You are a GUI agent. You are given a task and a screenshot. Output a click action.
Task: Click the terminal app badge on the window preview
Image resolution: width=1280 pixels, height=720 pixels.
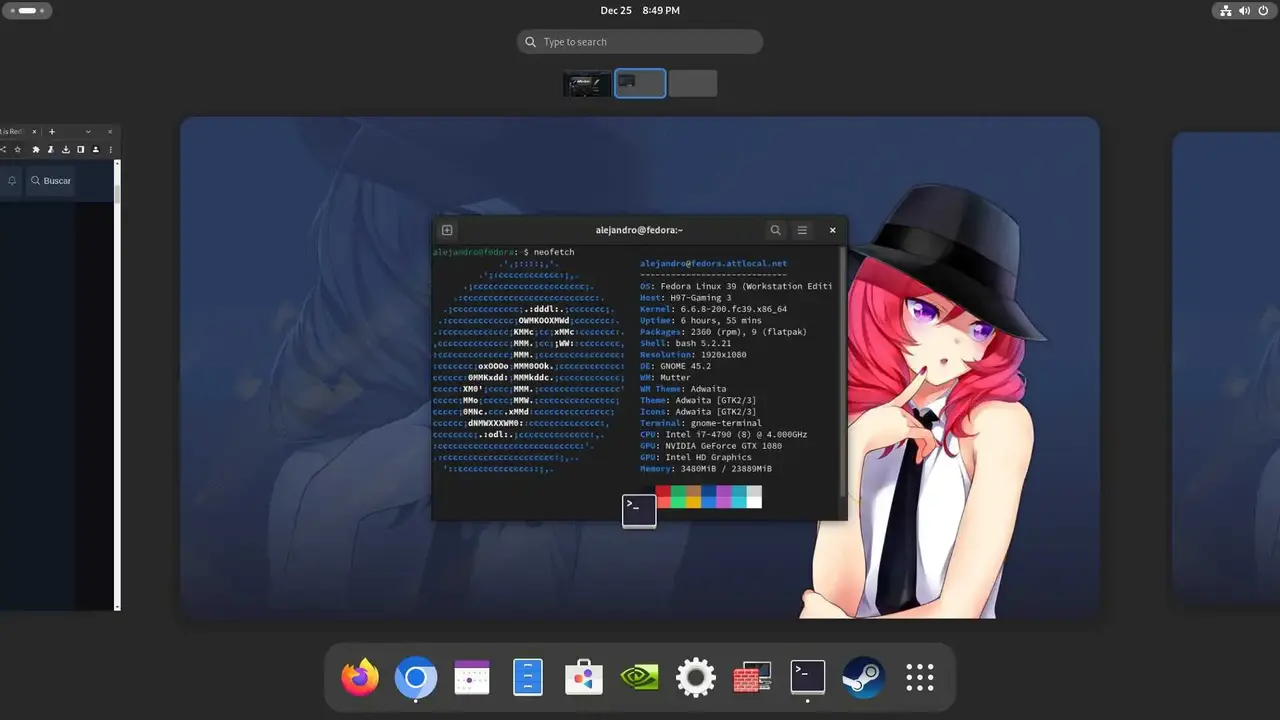[x=639, y=511]
